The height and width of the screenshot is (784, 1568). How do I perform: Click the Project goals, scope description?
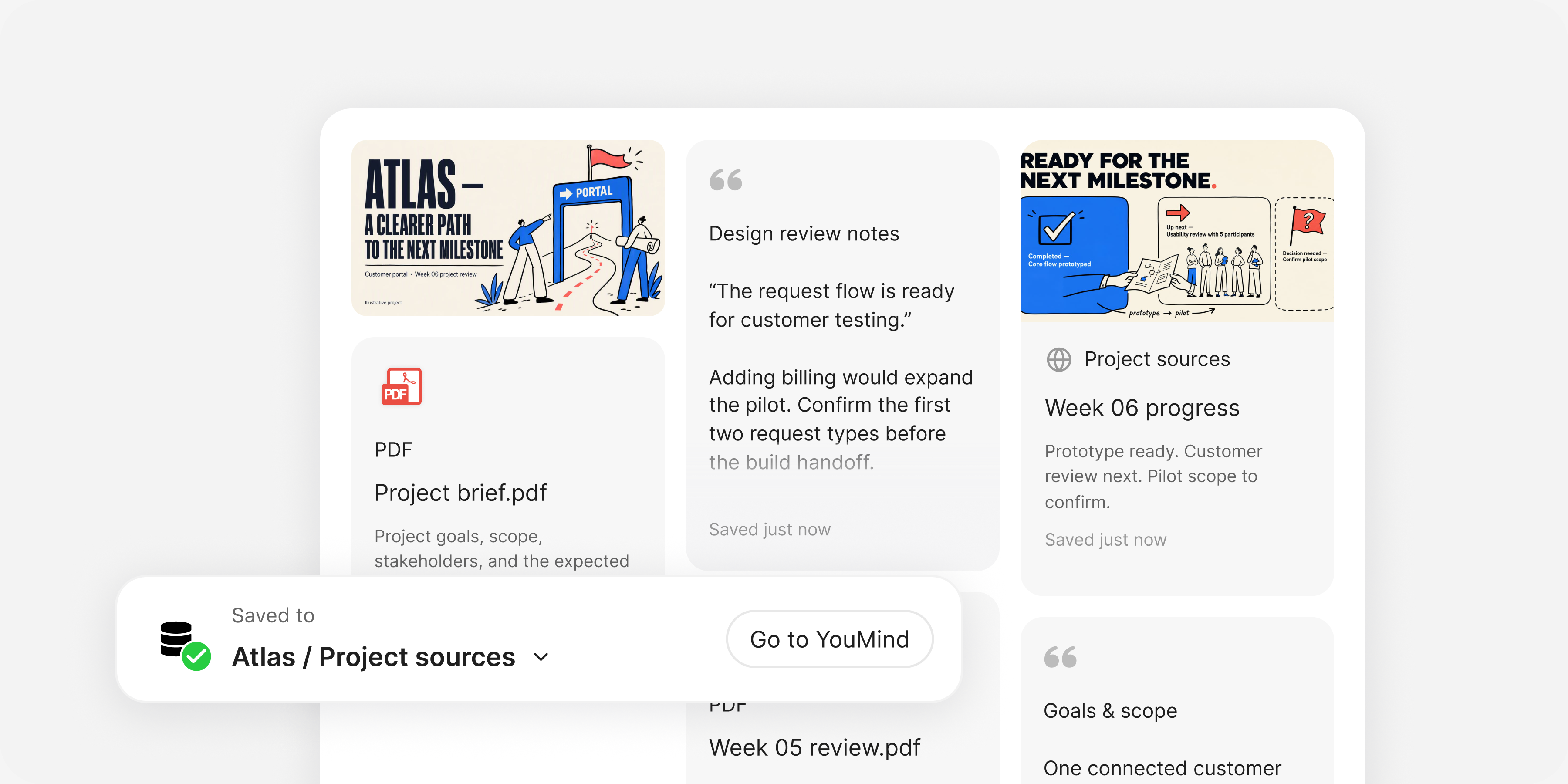coord(502,548)
